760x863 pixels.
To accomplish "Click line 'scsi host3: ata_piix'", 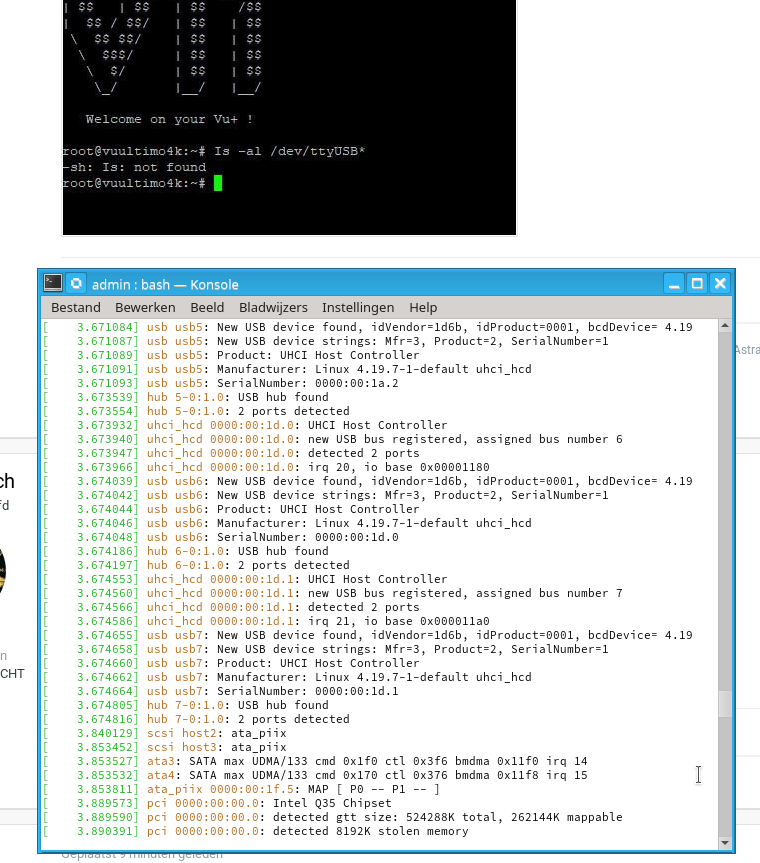I will tap(216, 747).
